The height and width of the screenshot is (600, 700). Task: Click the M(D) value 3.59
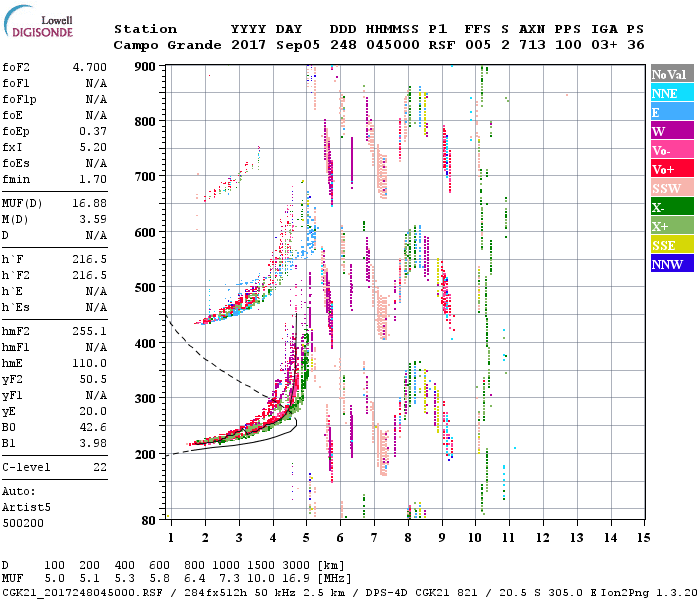[x=93, y=220]
